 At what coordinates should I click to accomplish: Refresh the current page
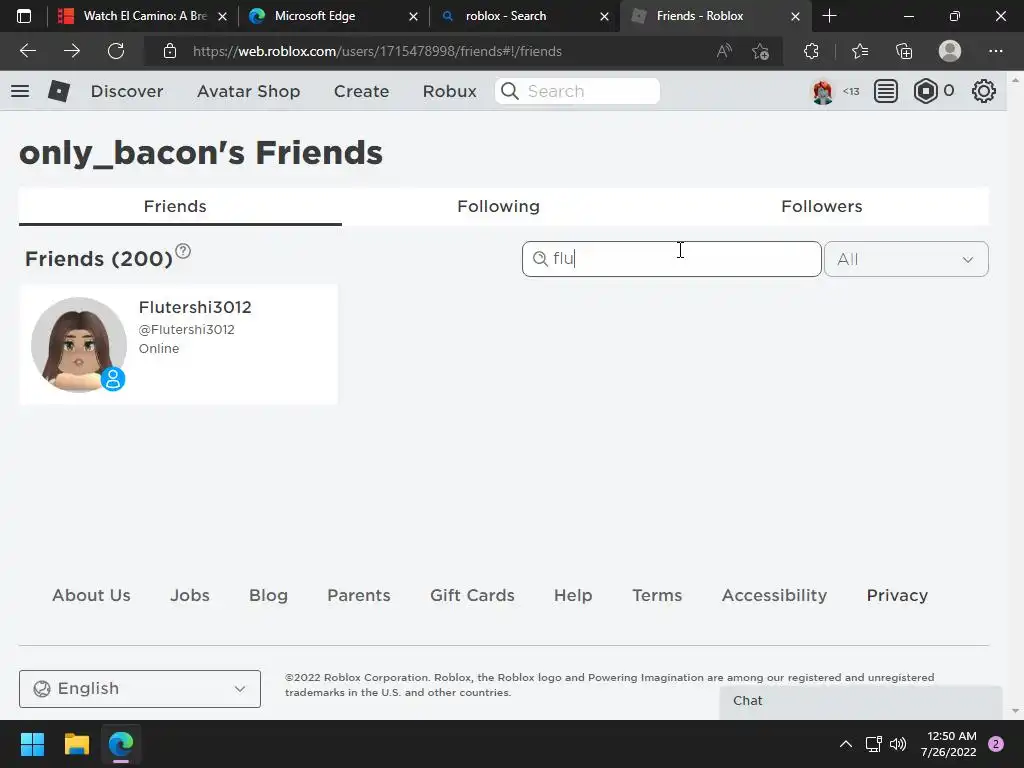tap(116, 51)
